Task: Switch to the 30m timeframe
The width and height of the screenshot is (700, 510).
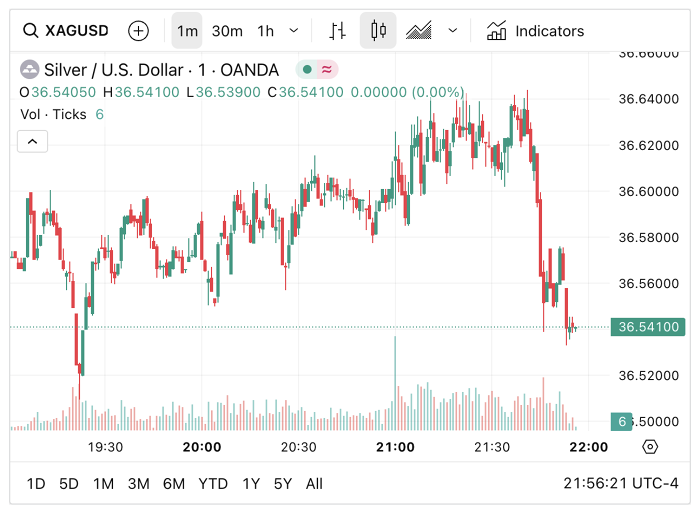Action: pos(227,31)
